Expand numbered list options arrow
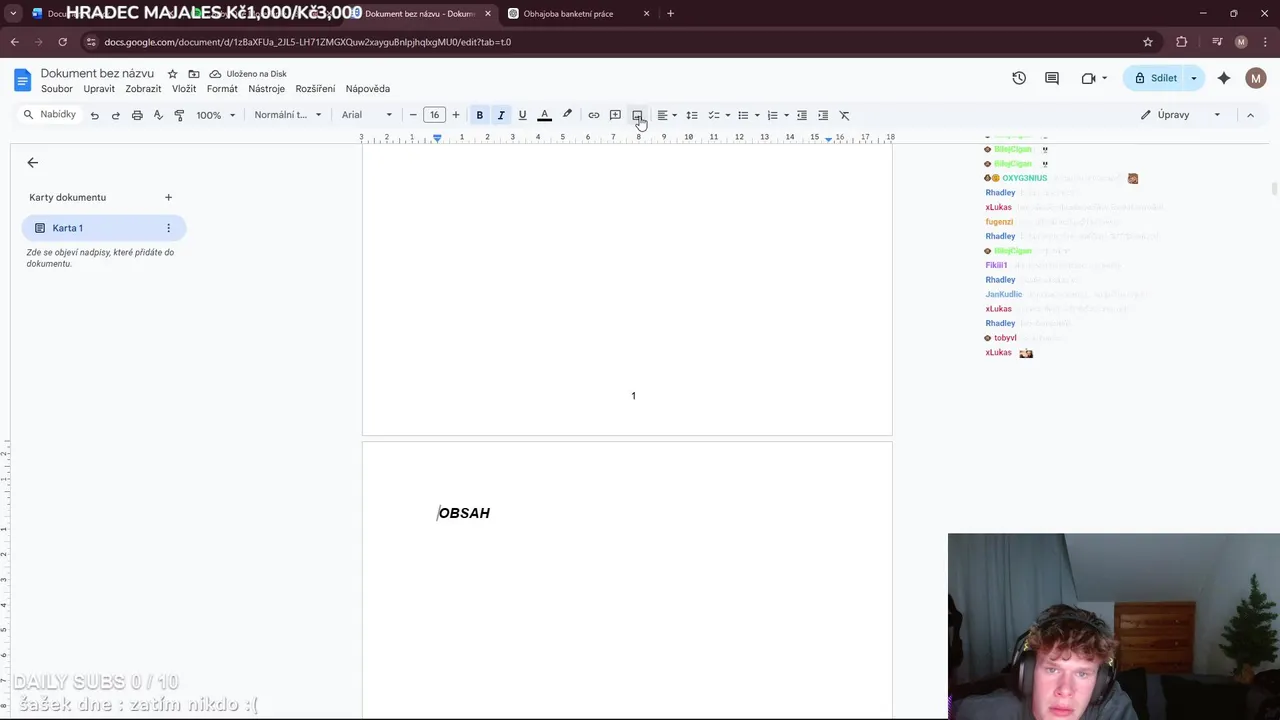This screenshot has width=1280, height=720. click(786, 115)
